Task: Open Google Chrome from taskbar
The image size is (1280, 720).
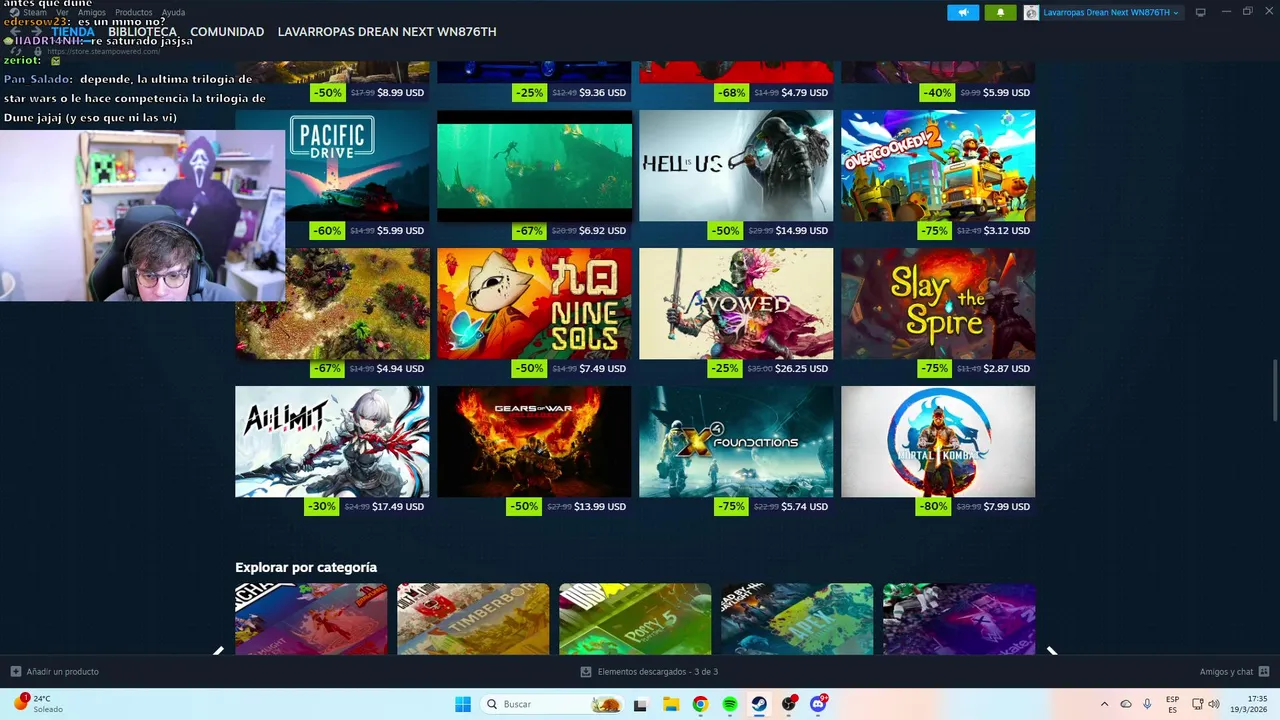Action: (x=700, y=704)
